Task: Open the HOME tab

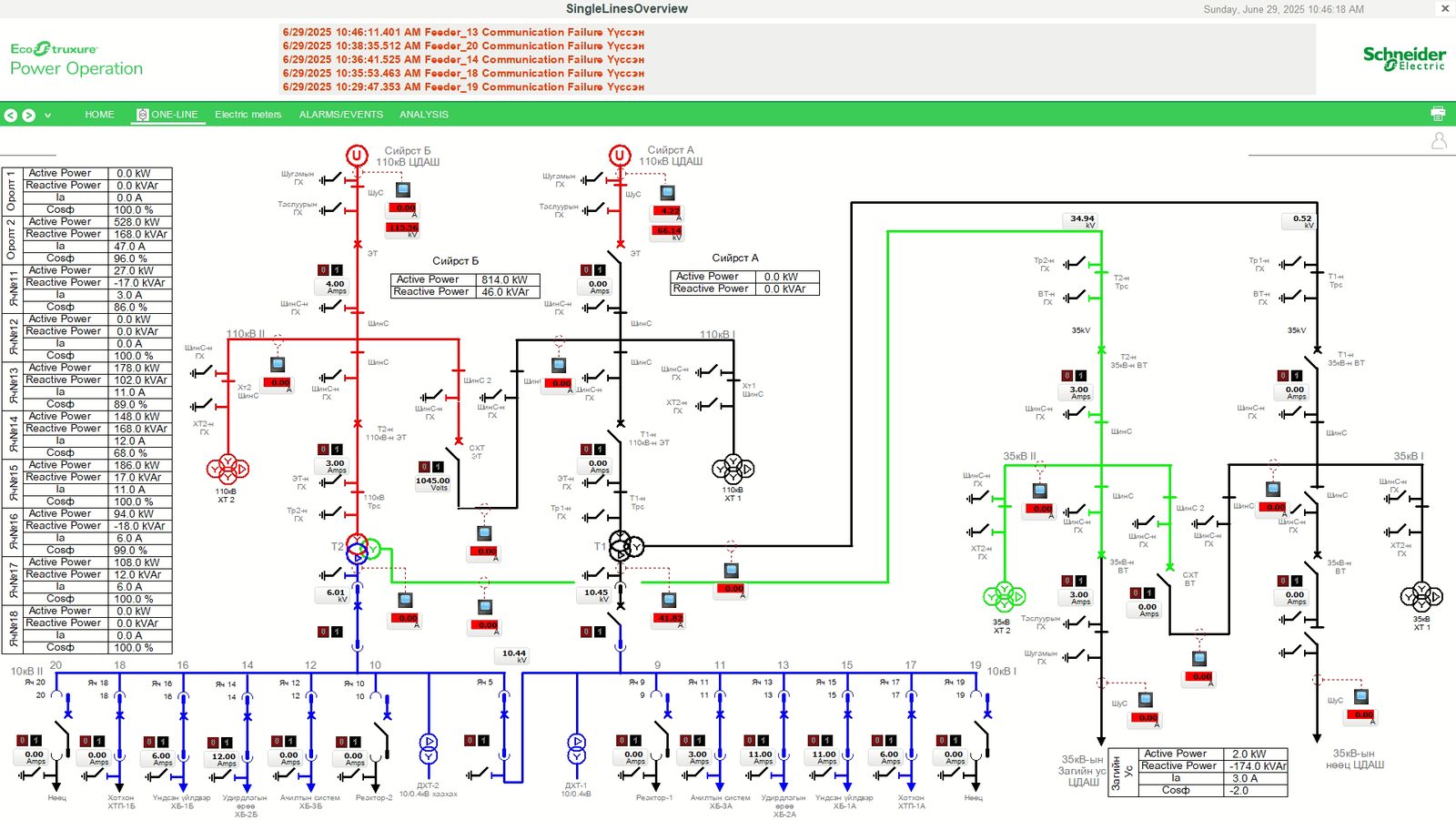Action: point(99,115)
